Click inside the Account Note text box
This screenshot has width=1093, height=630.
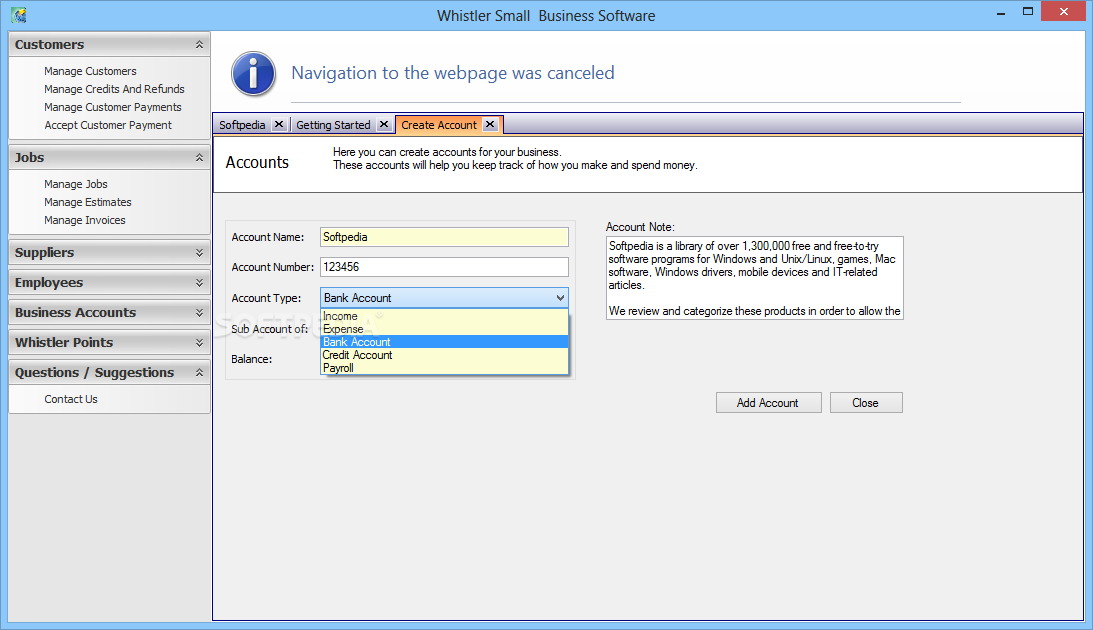755,278
